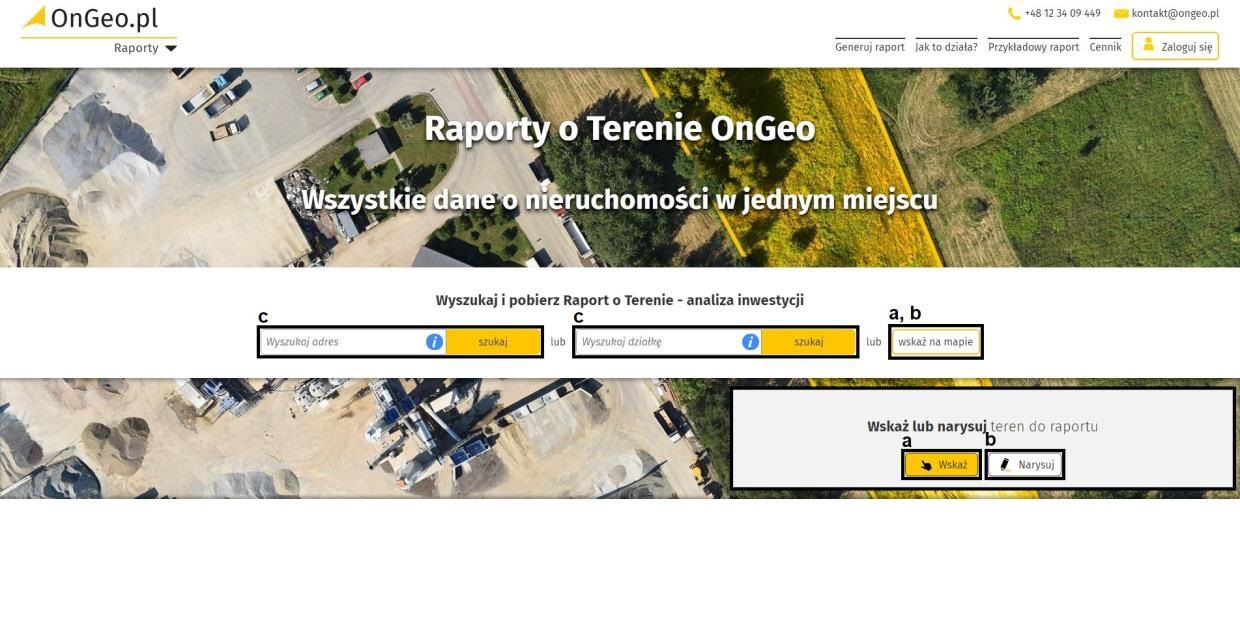Click the wskaż na mapie button
The width and height of the screenshot is (1240, 635).
click(x=935, y=342)
